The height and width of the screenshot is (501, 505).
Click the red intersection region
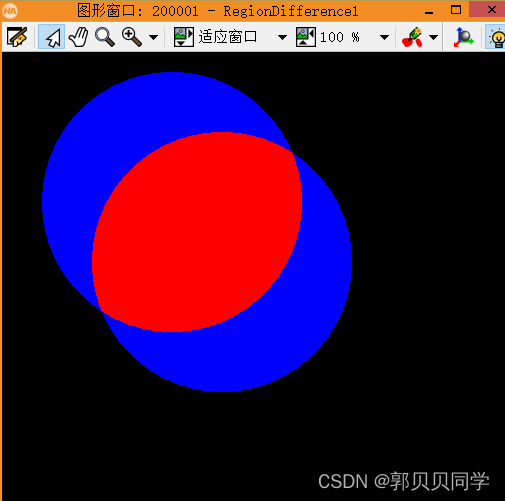(x=197, y=232)
